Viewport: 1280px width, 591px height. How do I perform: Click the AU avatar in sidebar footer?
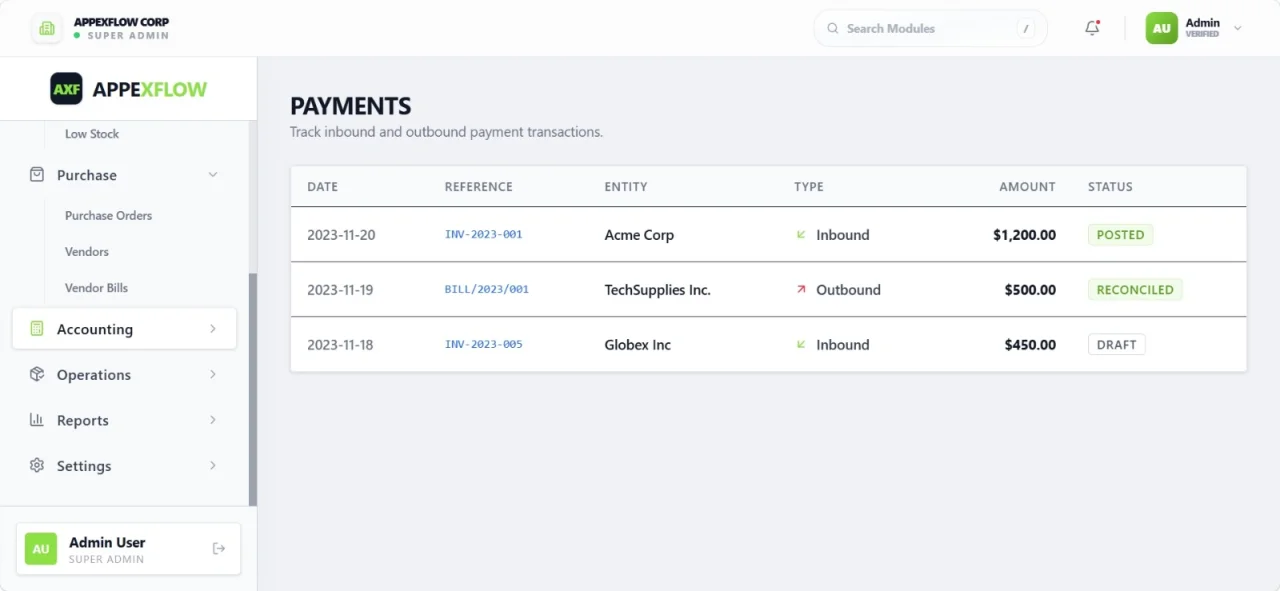pos(41,549)
